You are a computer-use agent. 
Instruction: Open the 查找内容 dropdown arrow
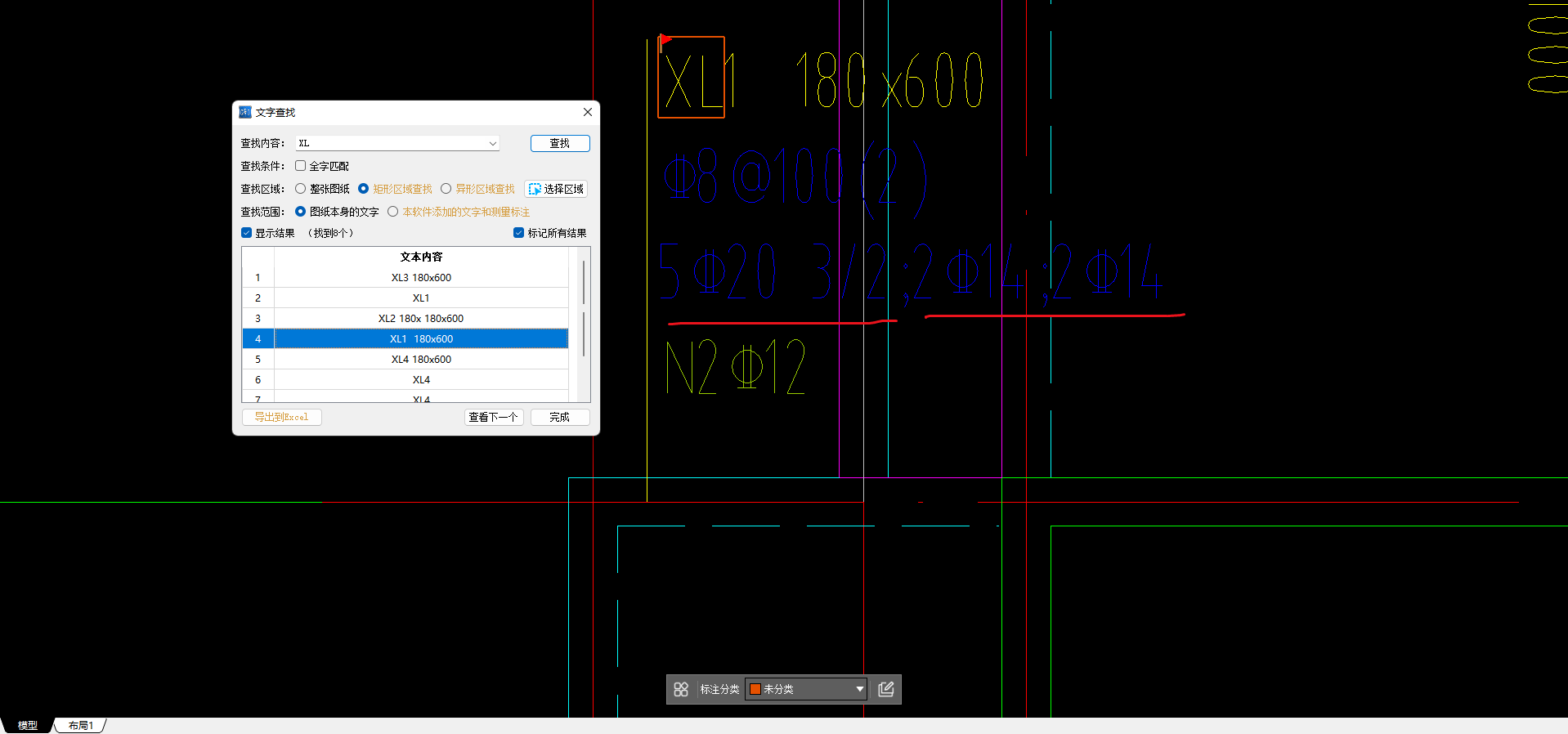(x=492, y=143)
